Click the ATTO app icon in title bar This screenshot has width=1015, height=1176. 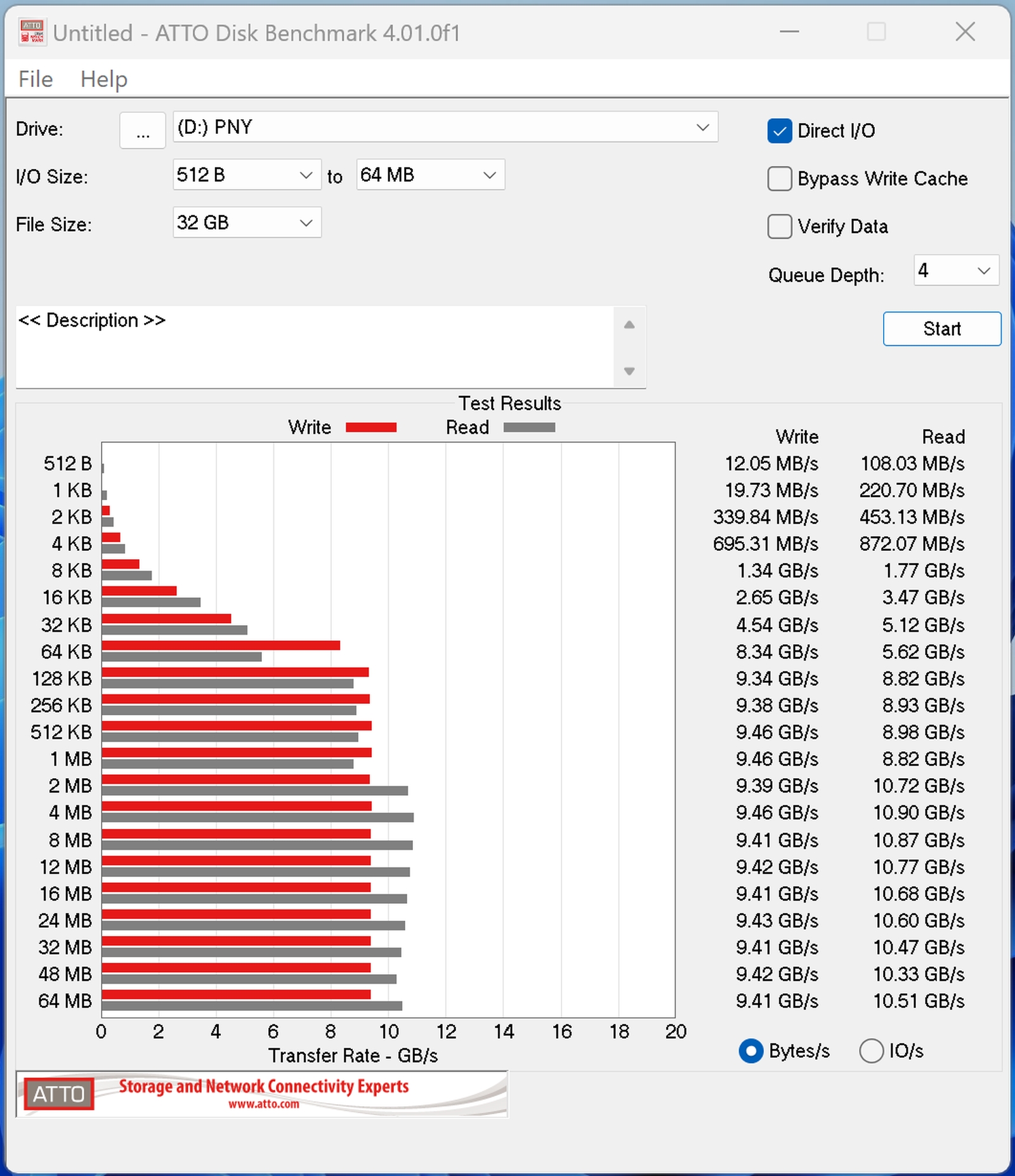[x=32, y=32]
